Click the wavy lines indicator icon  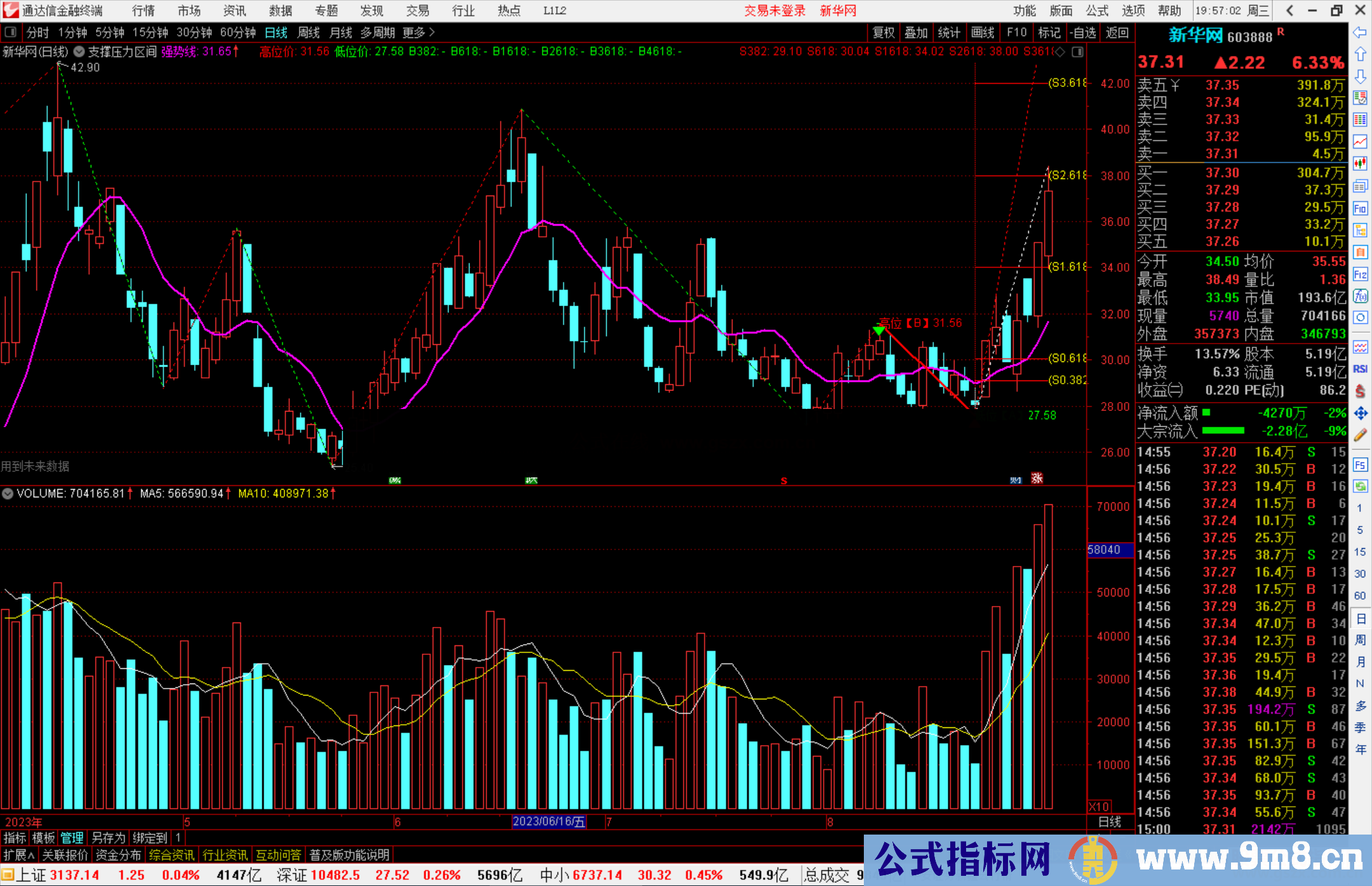(1360, 347)
